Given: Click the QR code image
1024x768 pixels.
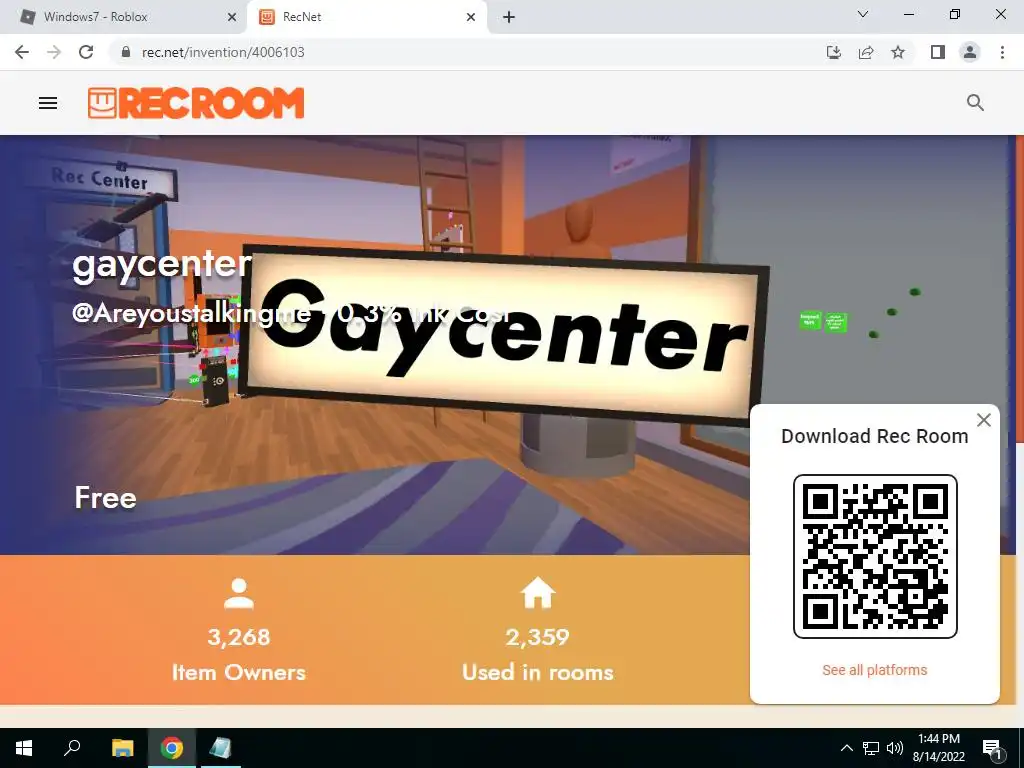Looking at the screenshot, I should coord(875,556).
